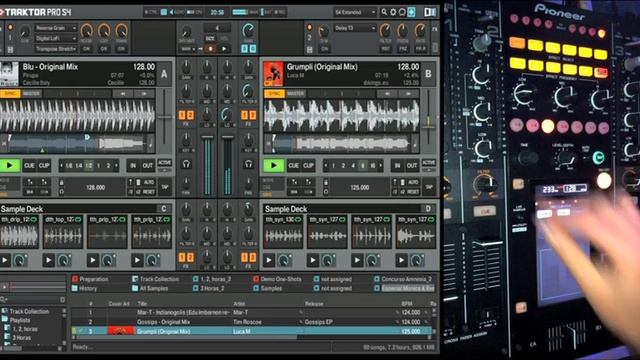Screen dimensions: 640x360
Task: Enable headphone cue for channel A
Action: 186,164
